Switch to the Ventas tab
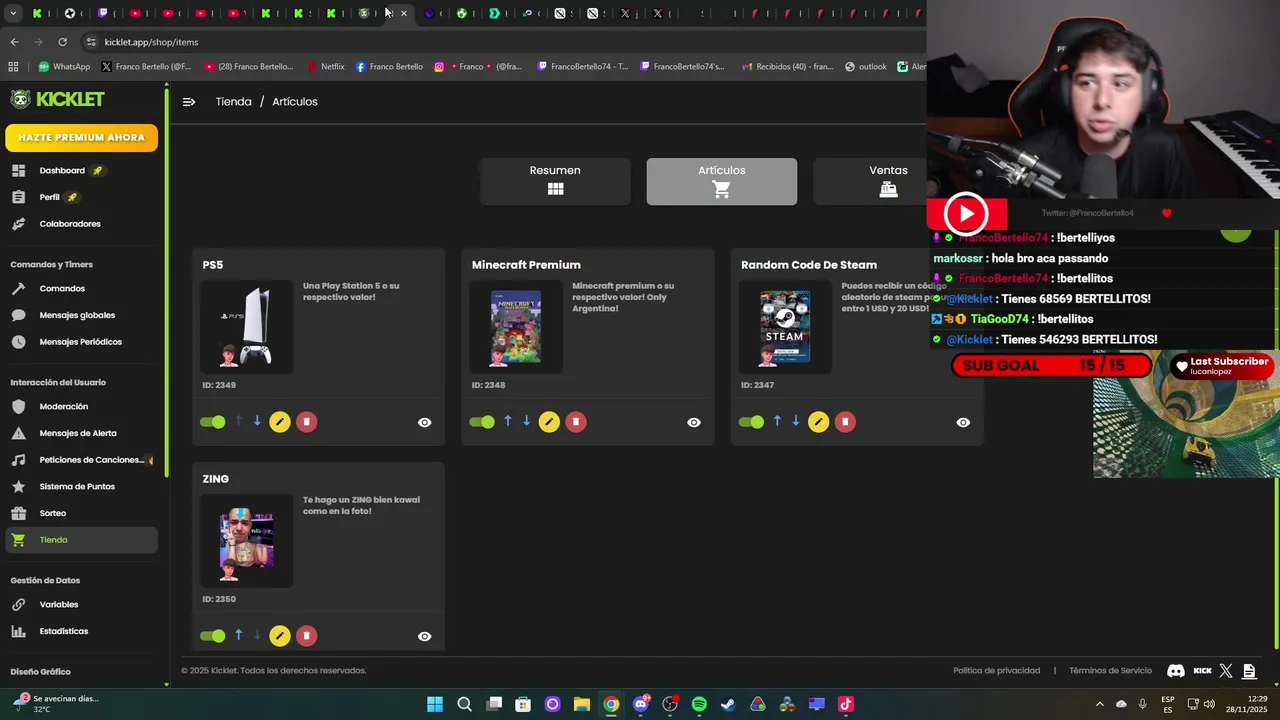The height and width of the screenshot is (720, 1280). [888, 181]
